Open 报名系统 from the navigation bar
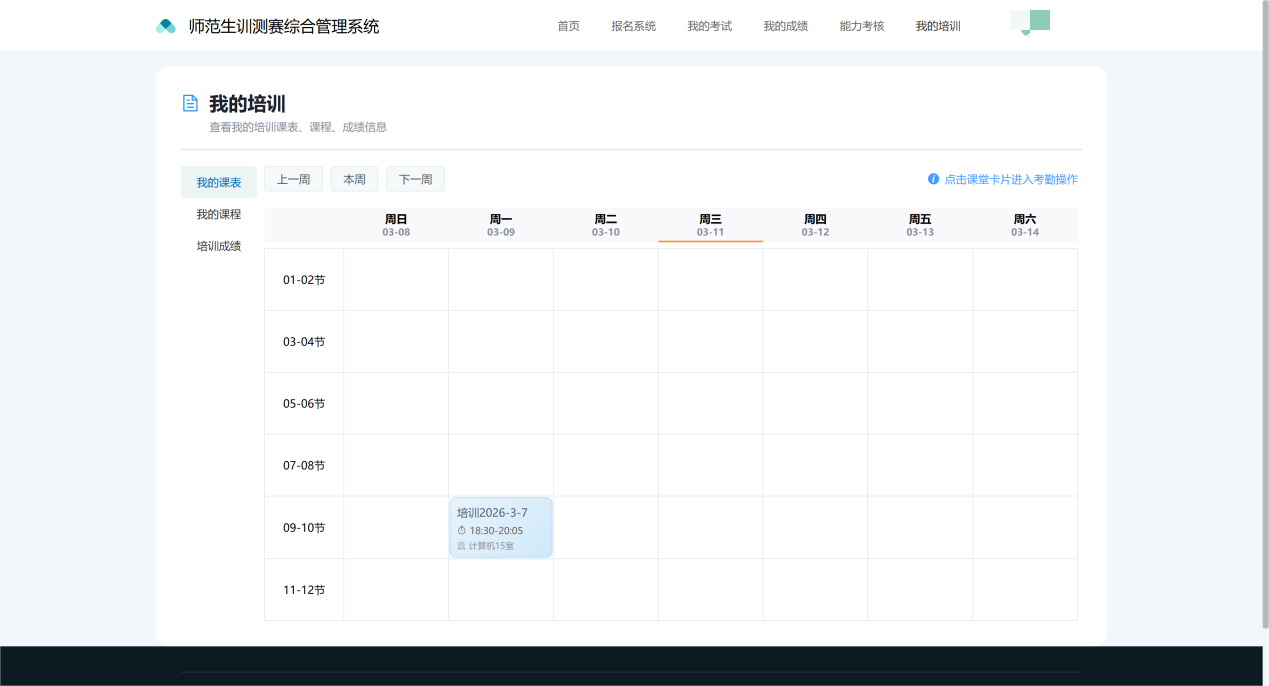The height and width of the screenshot is (686, 1269). click(x=634, y=26)
